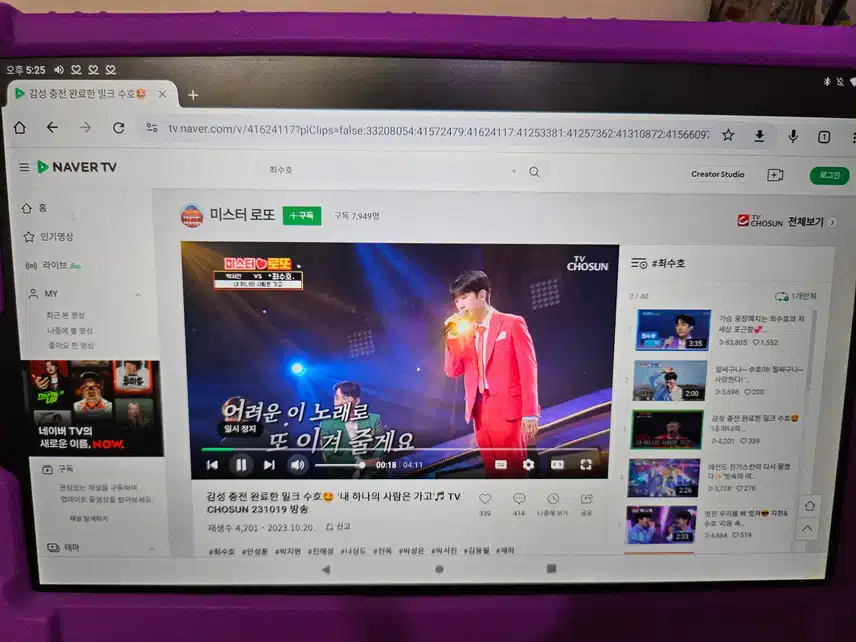This screenshot has width=856, height=642.
Task: Open playlist video with 2:00 duration
Action: pyautogui.click(x=670, y=381)
